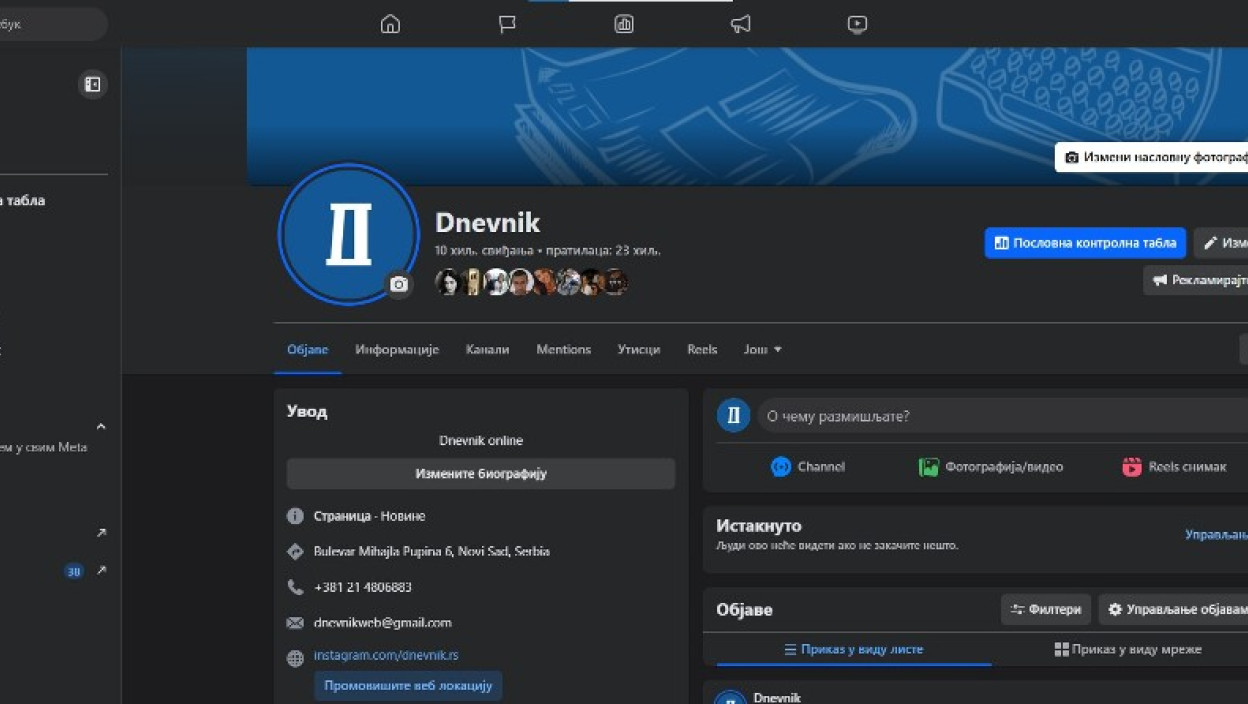Click the phone icon
The image size is (1248, 704).
tap(295, 587)
